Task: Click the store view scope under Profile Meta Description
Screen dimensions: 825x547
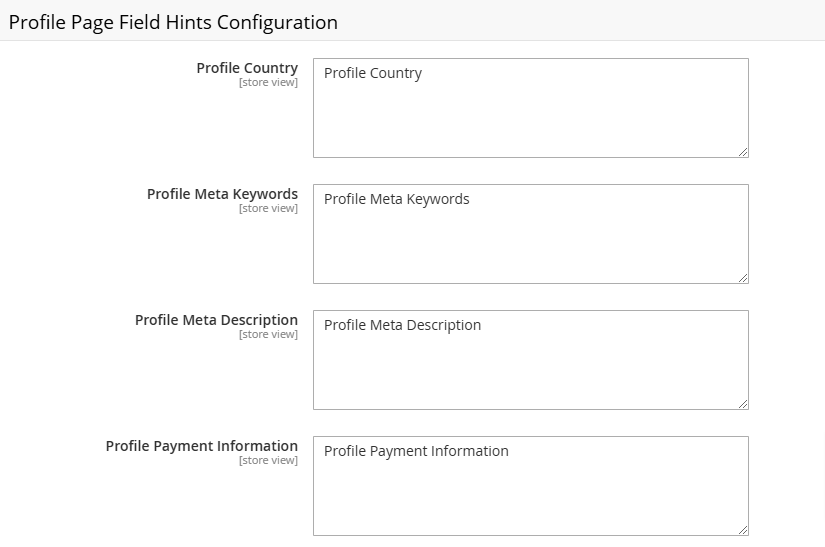Action: tap(268, 335)
